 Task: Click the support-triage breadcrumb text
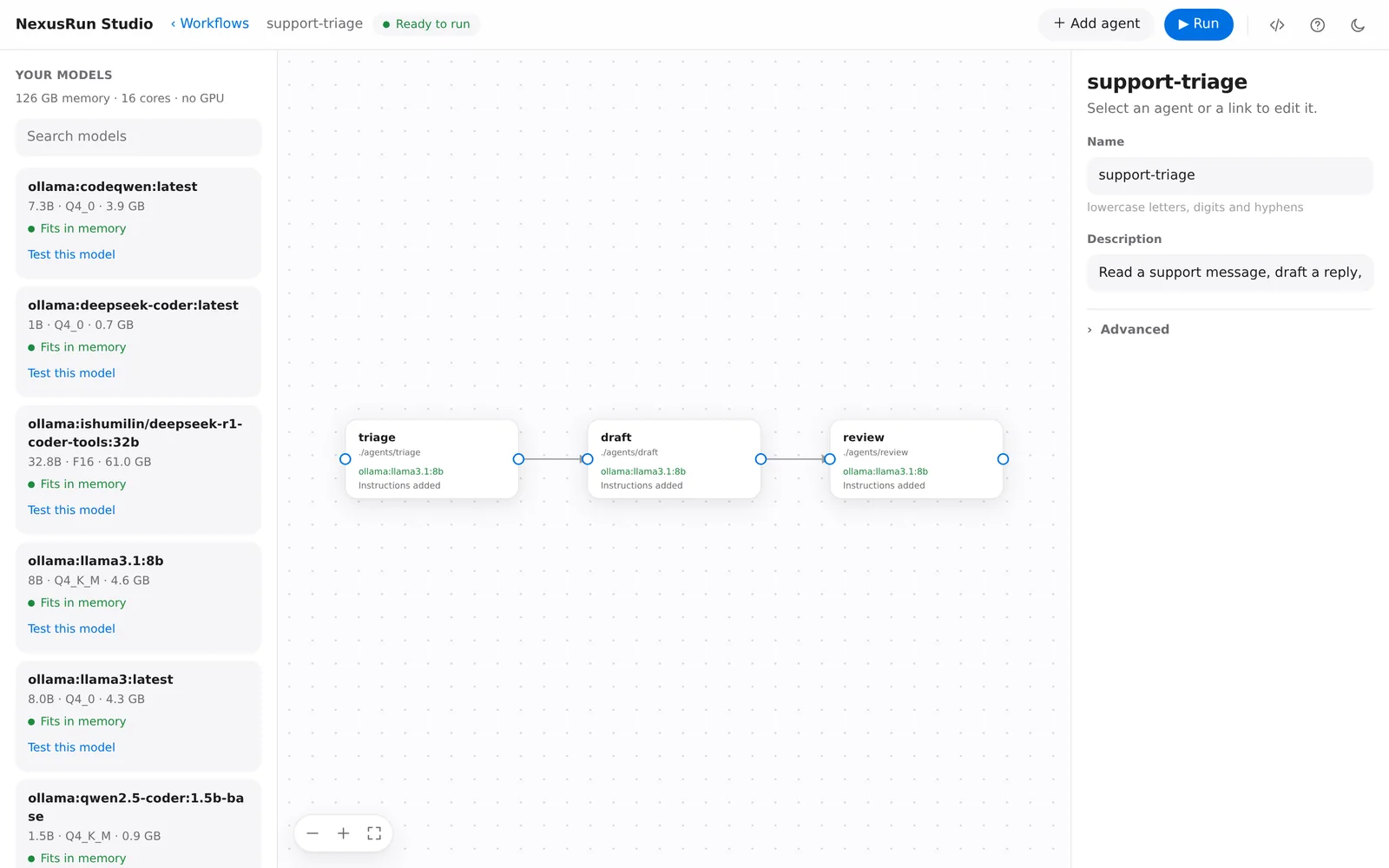314,23
